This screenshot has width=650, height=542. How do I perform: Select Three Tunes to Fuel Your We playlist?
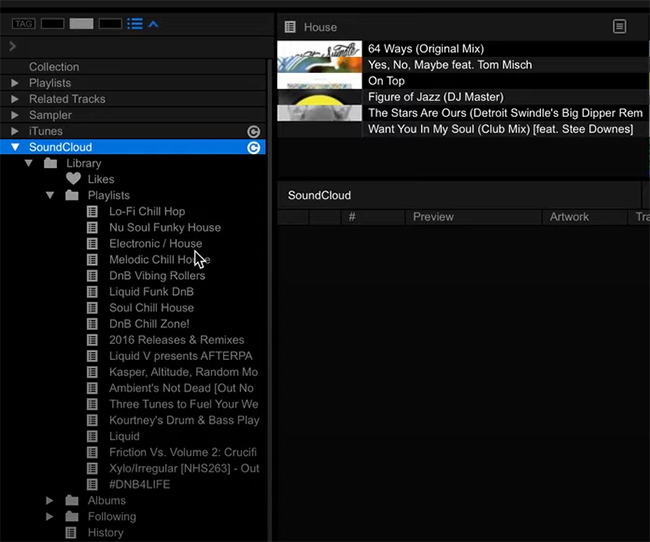[184, 404]
